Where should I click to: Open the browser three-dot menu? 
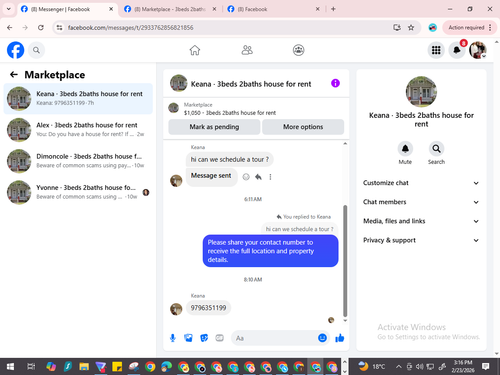(x=490, y=27)
